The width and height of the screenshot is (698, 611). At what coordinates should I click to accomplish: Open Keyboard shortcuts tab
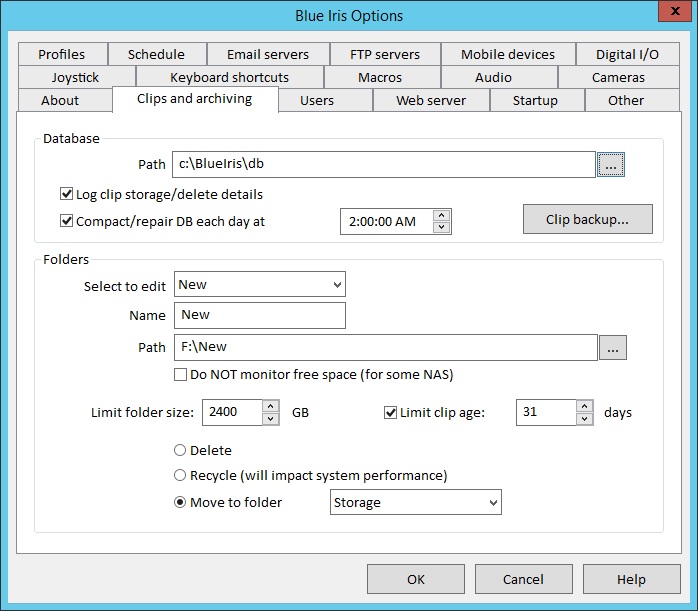pyautogui.click(x=230, y=77)
